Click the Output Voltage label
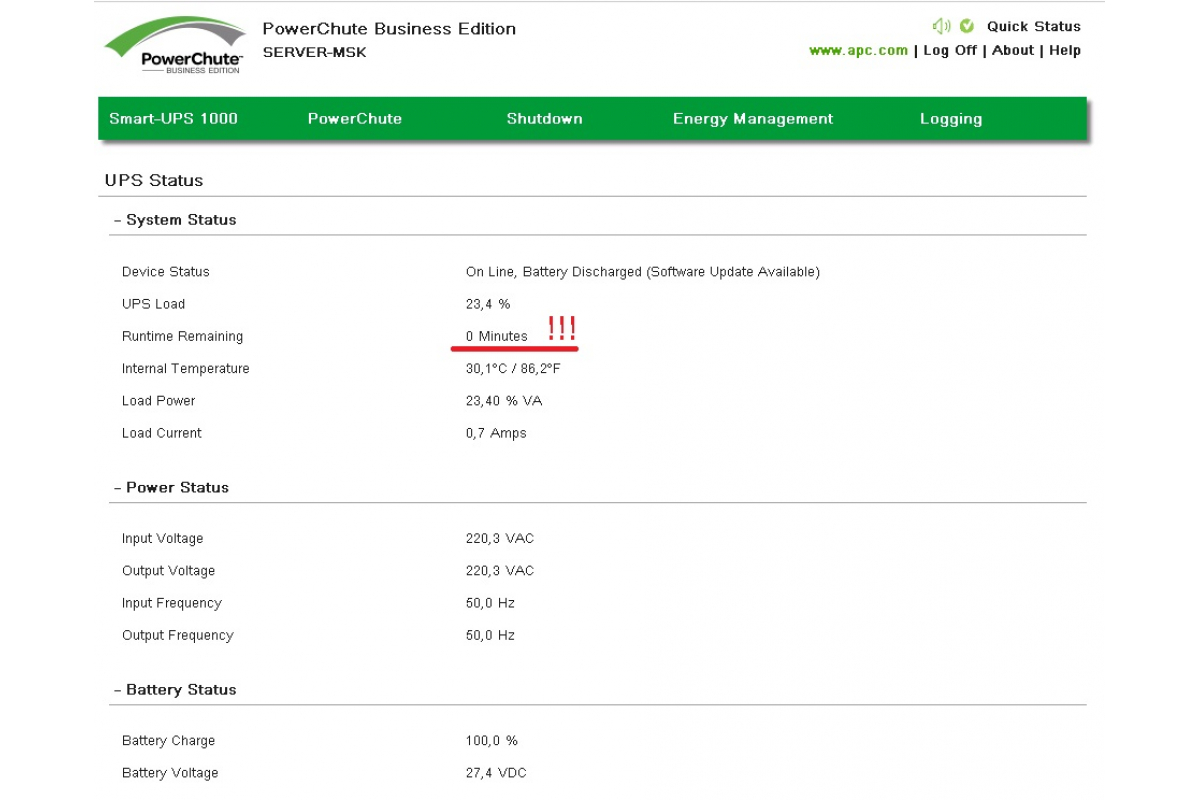Viewport: 1200px width, 800px height. [x=169, y=571]
